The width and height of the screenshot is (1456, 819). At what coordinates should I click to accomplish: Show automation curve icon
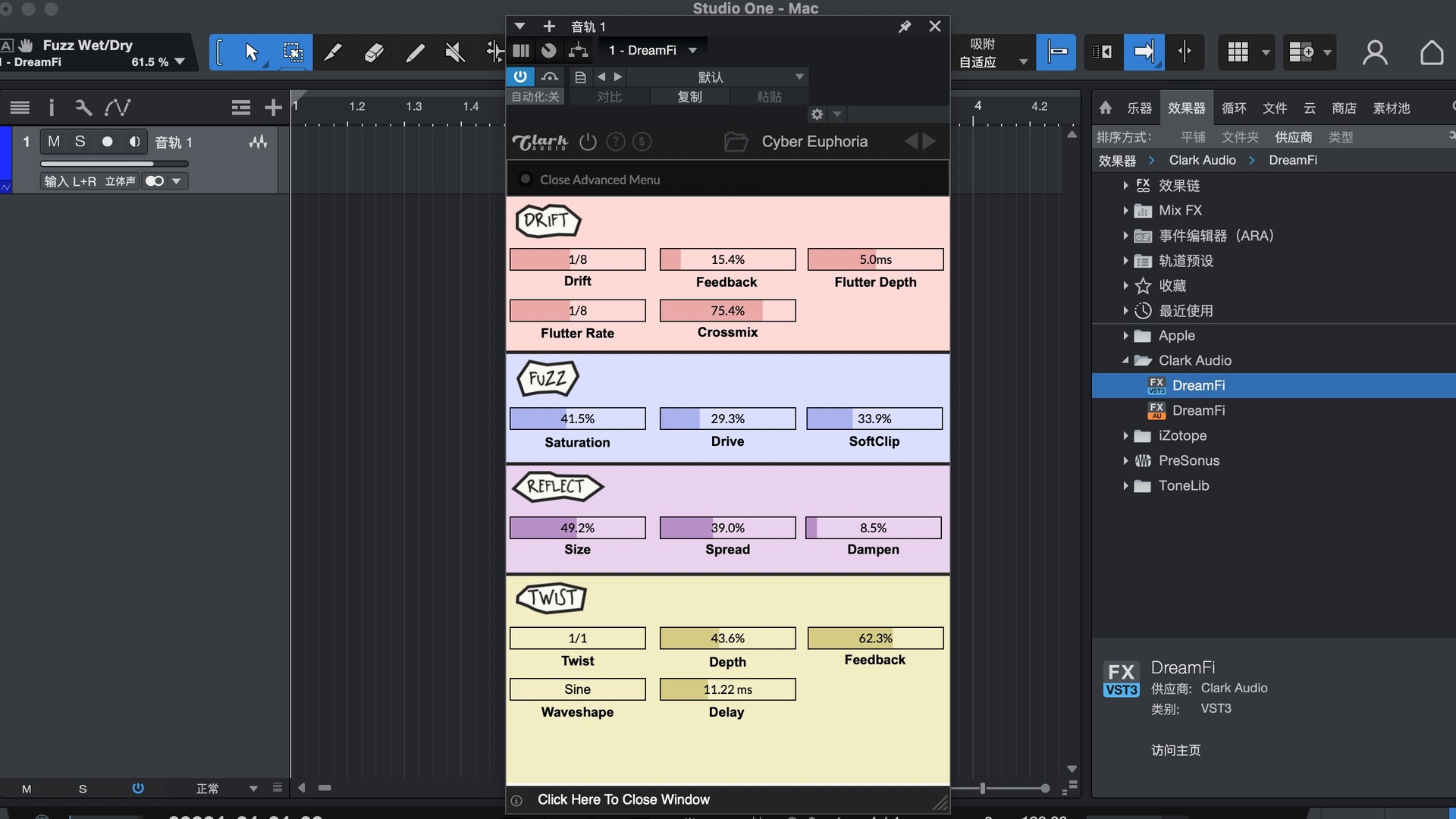pyautogui.click(x=118, y=108)
